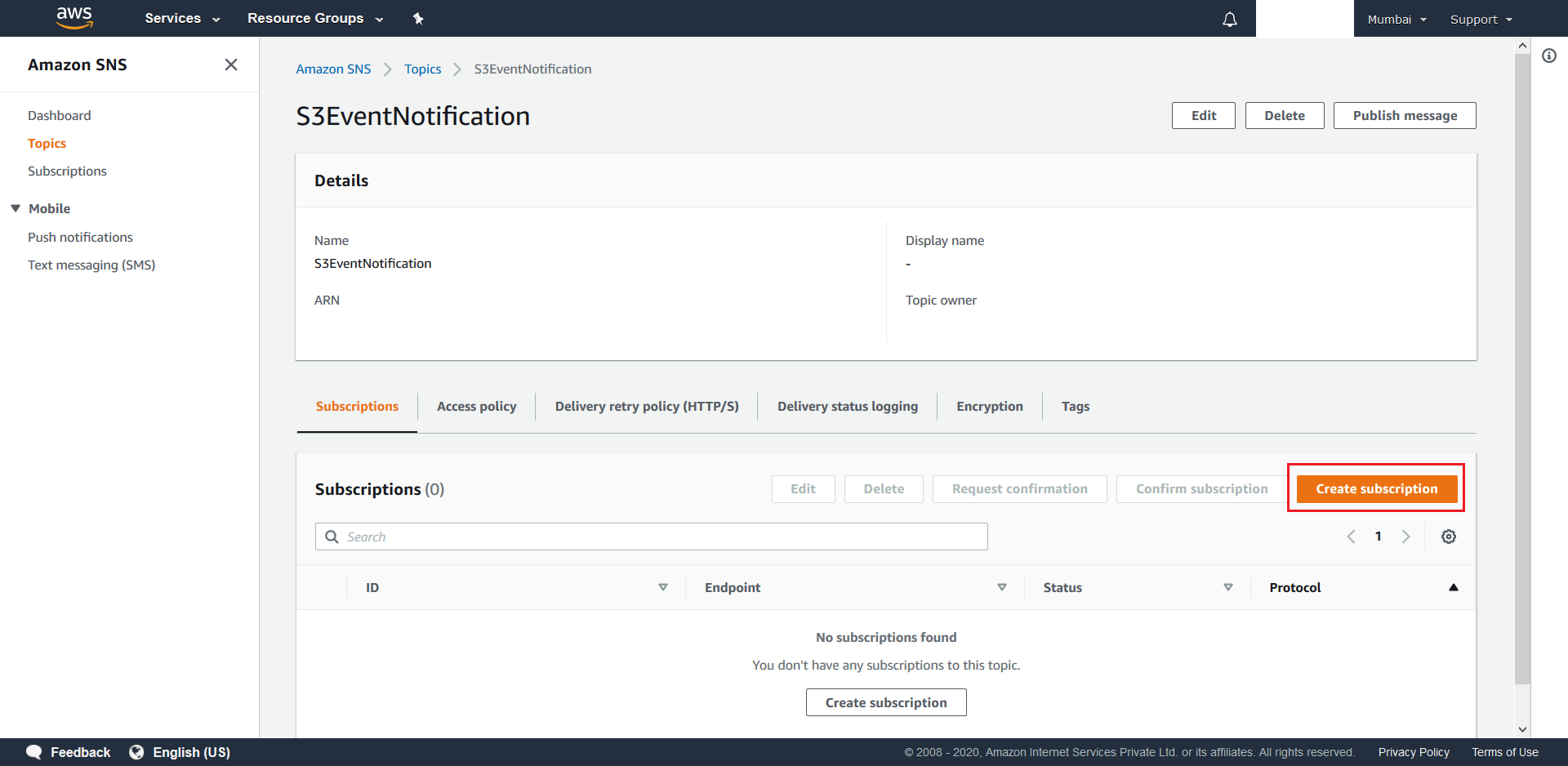This screenshot has height=766, width=1568.
Task: Click the topic Edit button
Action: click(1204, 115)
